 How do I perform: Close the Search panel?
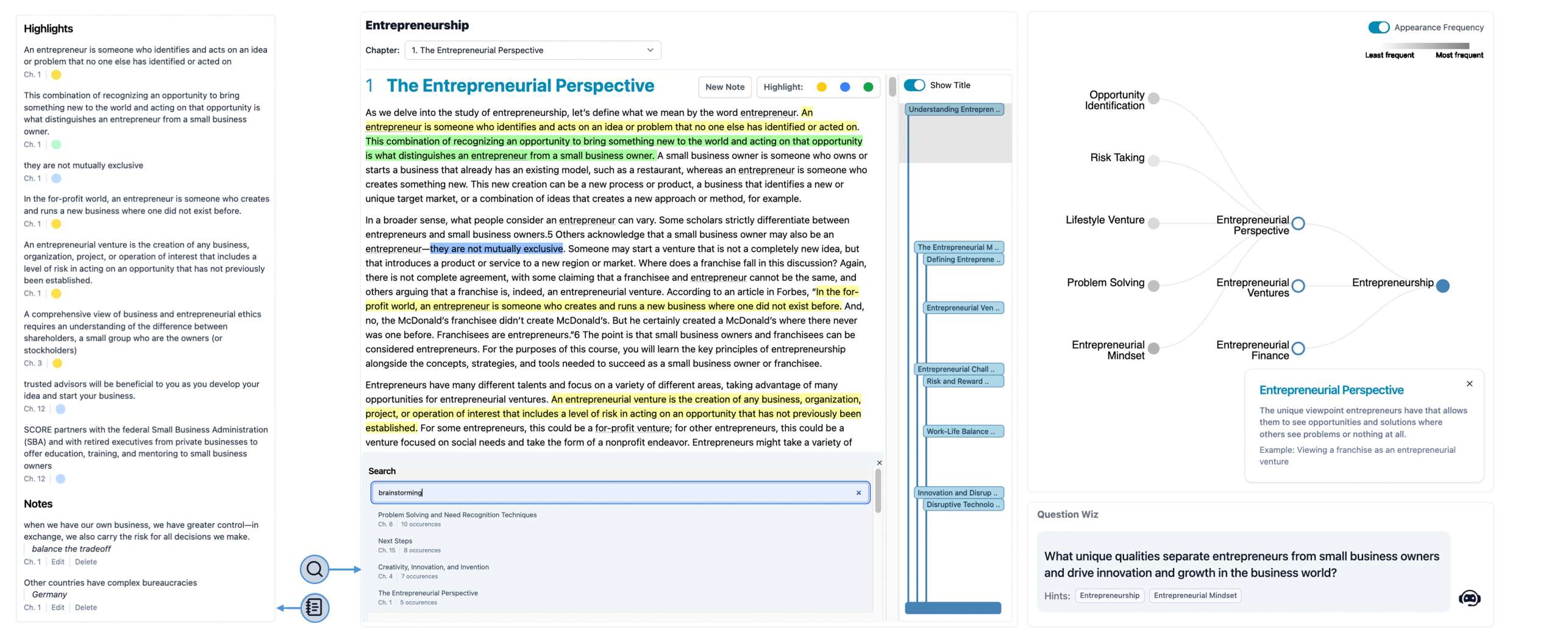pyautogui.click(x=878, y=463)
